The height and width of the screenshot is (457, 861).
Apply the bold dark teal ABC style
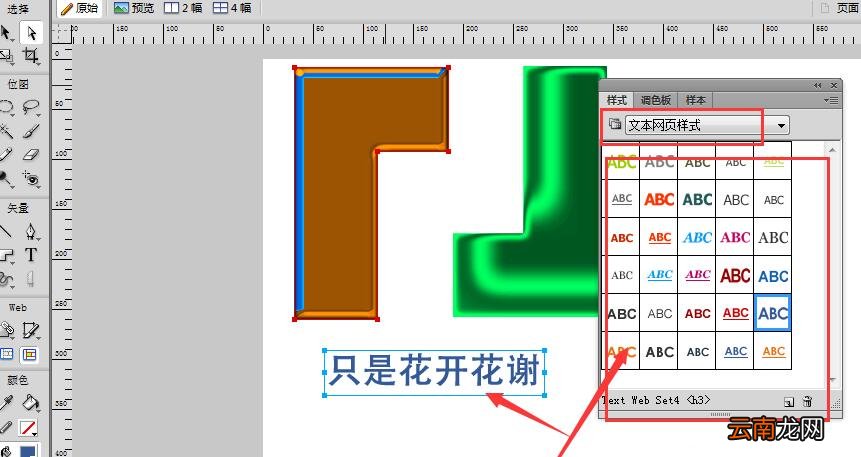coord(697,199)
